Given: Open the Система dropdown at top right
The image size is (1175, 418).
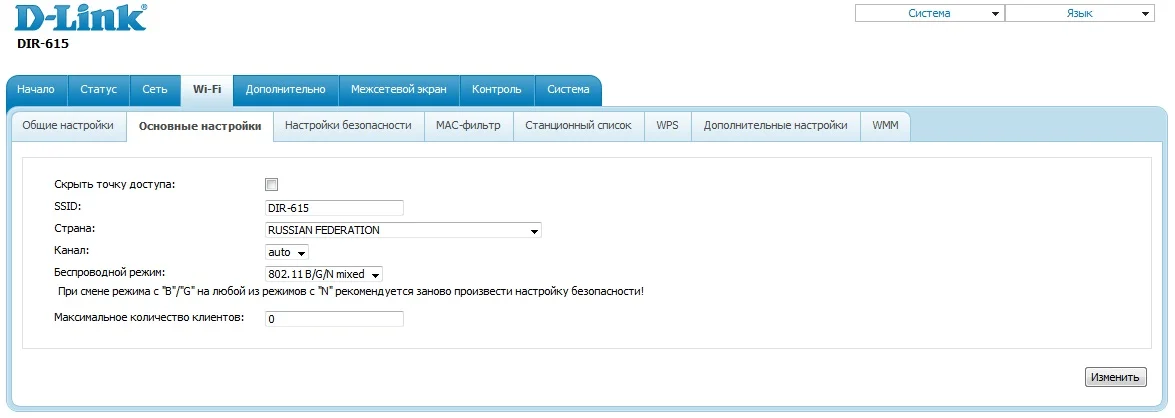Looking at the screenshot, I should tap(929, 13).
